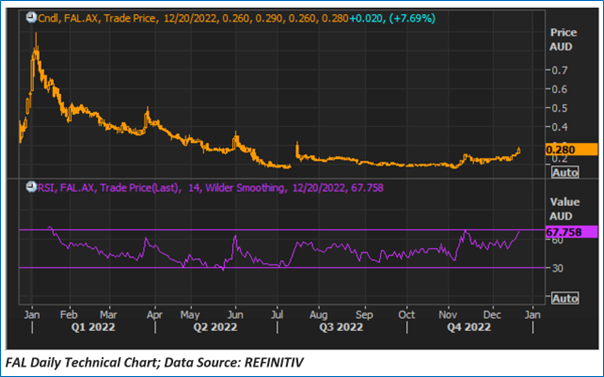Screen dimensions: 604x377
Task: Click the '+0.020, (+7.69%)' change value
Action: tap(392, 18)
